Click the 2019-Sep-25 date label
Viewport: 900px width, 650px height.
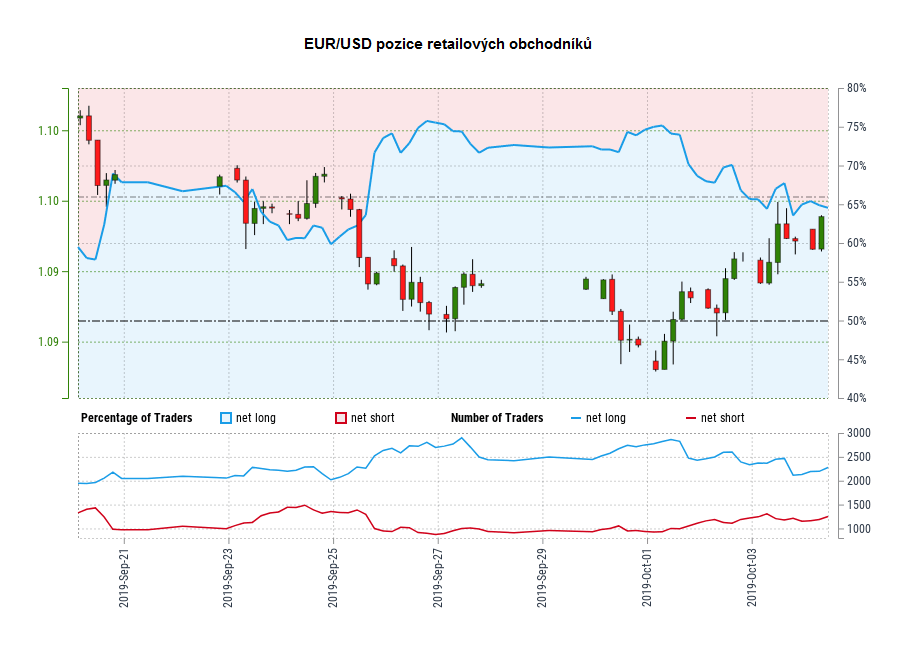coord(333,578)
